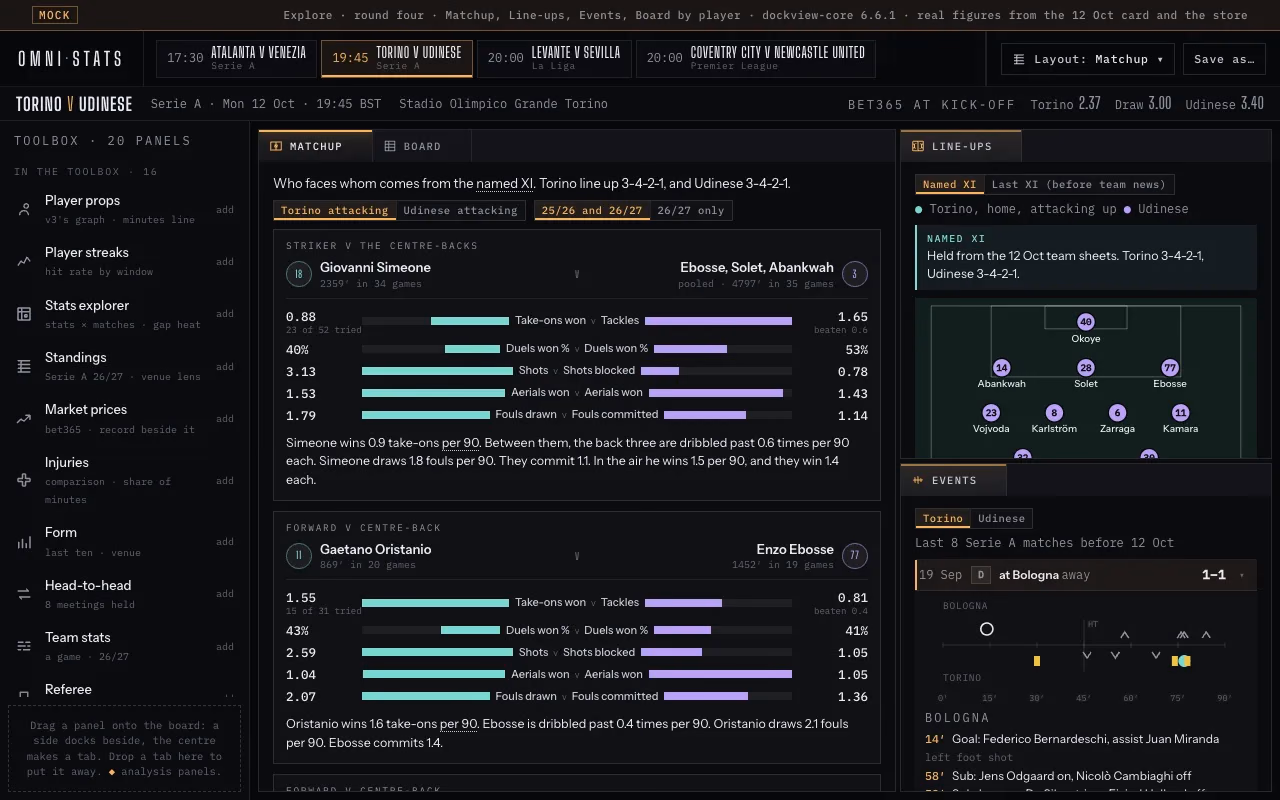
Task: Click the Form bar-chart icon
Action: pyautogui.click(x=24, y=542)
